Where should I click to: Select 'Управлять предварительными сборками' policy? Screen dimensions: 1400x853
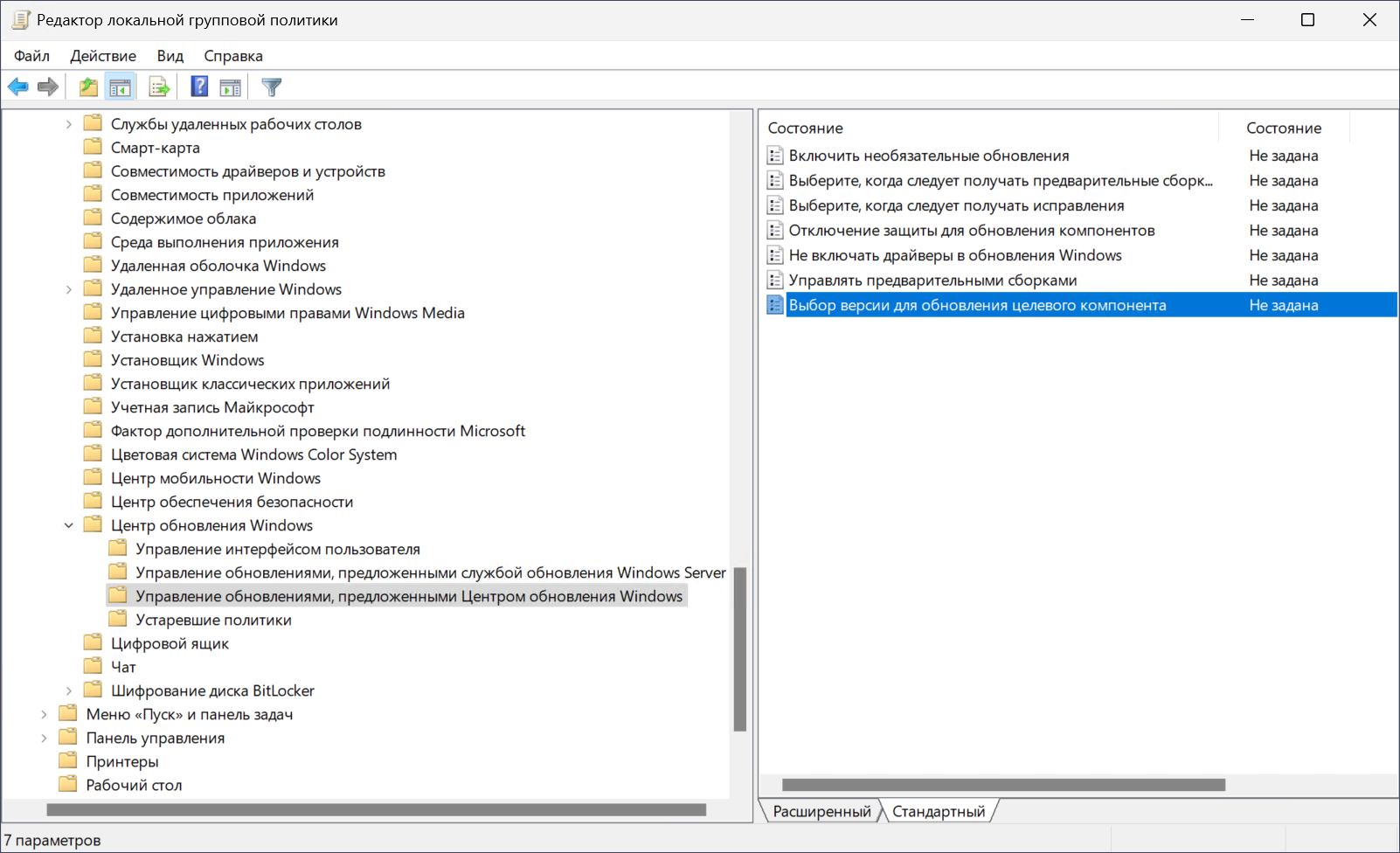click(x=932, y=281)
